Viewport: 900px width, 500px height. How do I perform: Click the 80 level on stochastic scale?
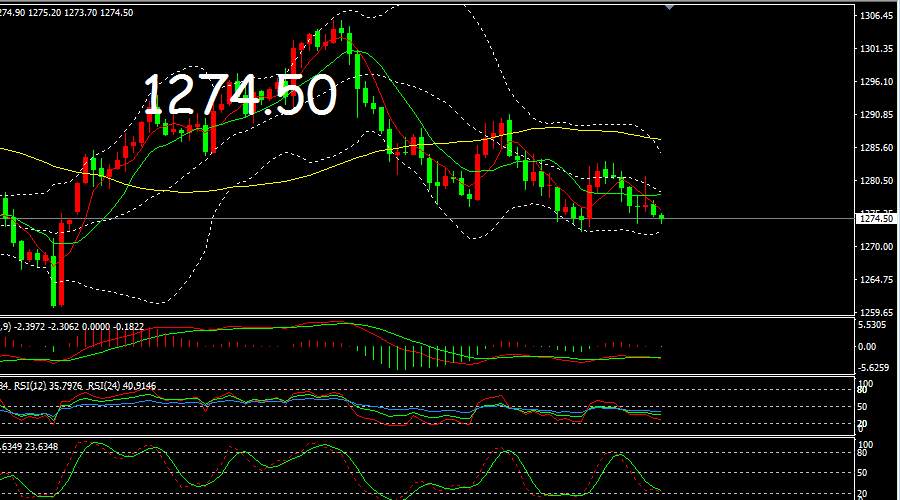click(x=862, y=453)
